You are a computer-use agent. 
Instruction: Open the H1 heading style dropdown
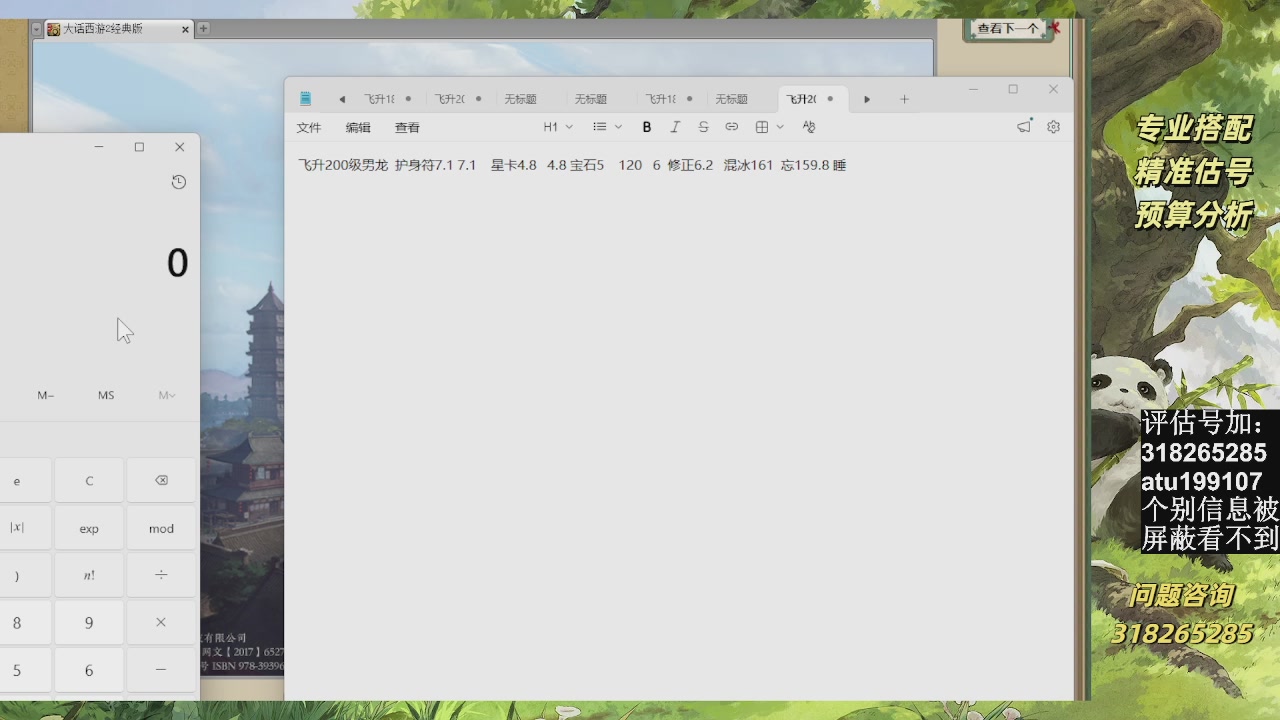pos(556,127)
